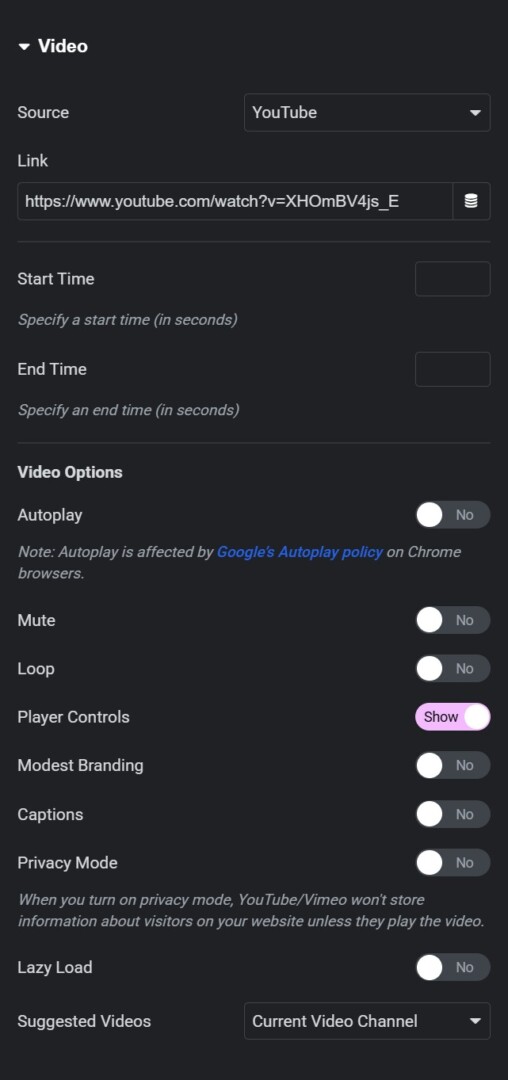Enable the Captions switch
The image size is (508, 1080).
click(452, 814)
